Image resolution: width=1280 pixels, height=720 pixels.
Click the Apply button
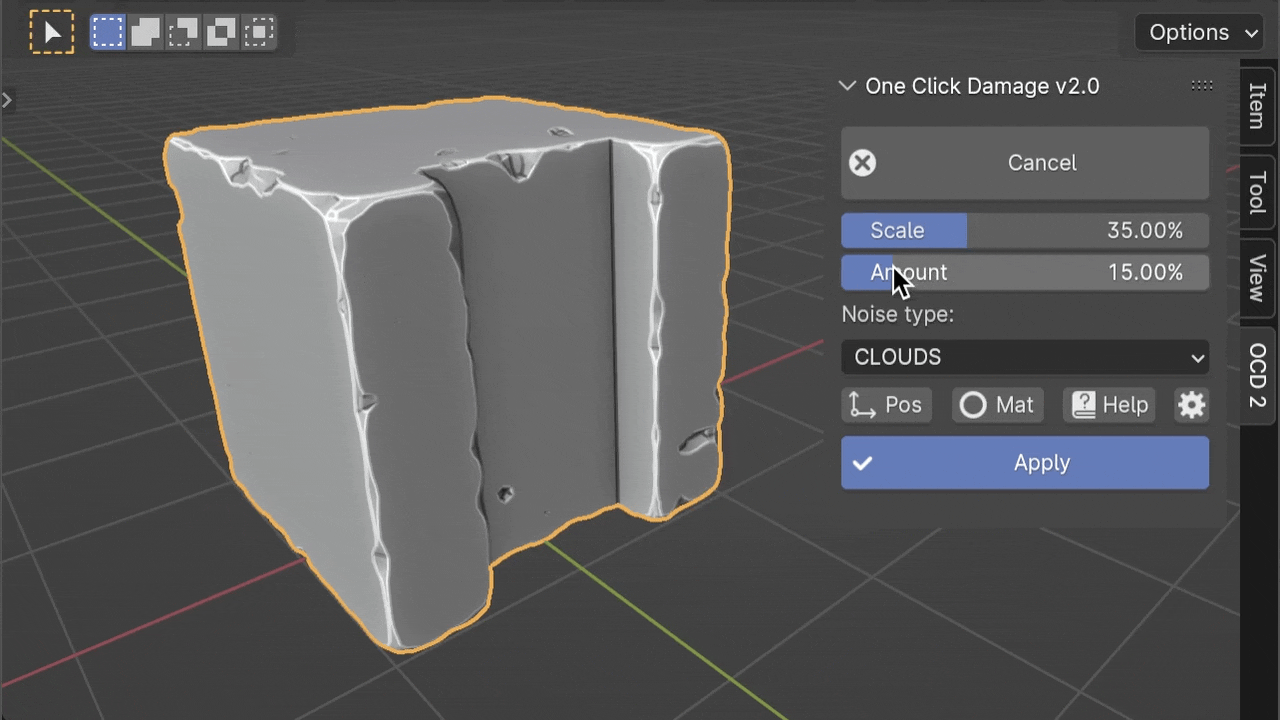point(1025,463)
